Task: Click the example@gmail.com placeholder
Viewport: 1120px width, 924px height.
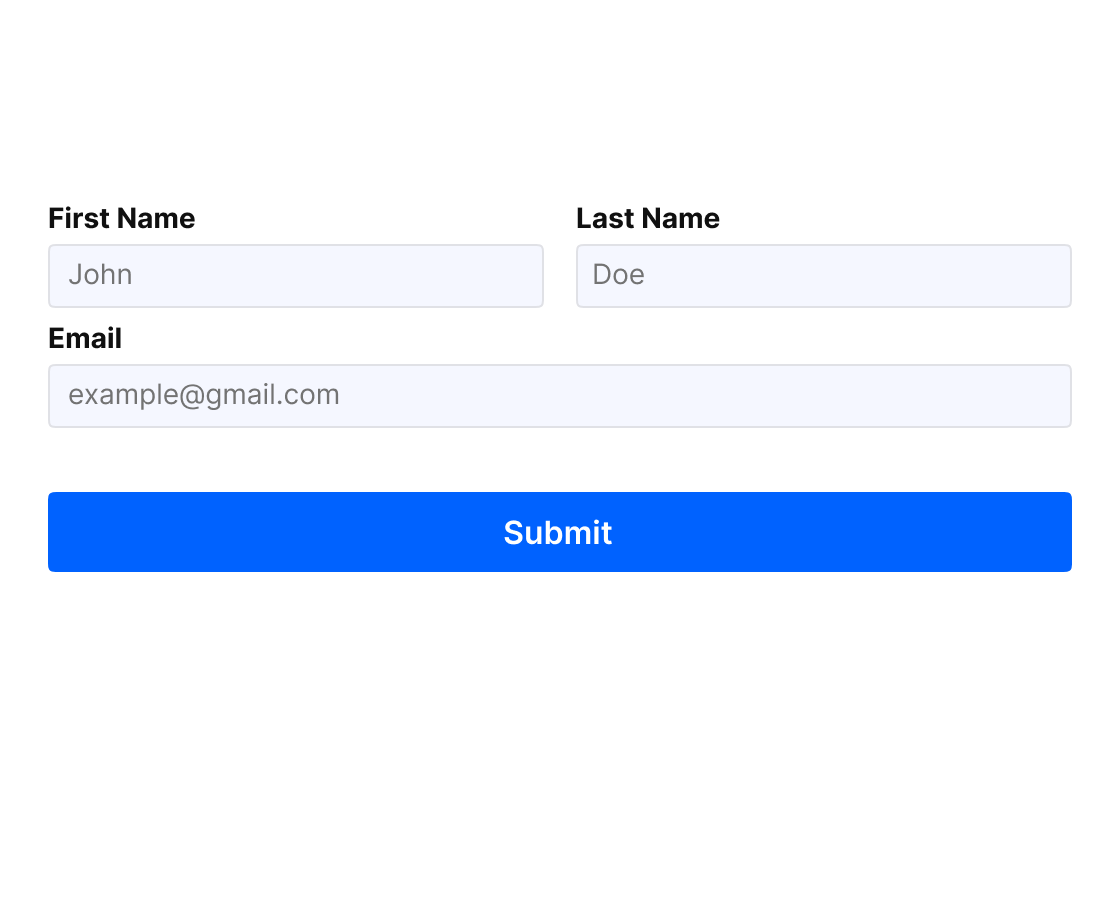Action: click(x=204, y=395)
